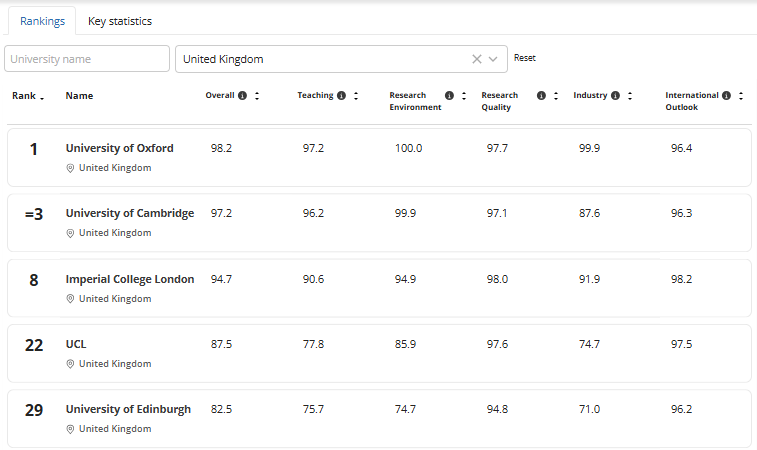Select the Rankings tab
Screen dimensions: 757x450
click(x=42, y=22)
